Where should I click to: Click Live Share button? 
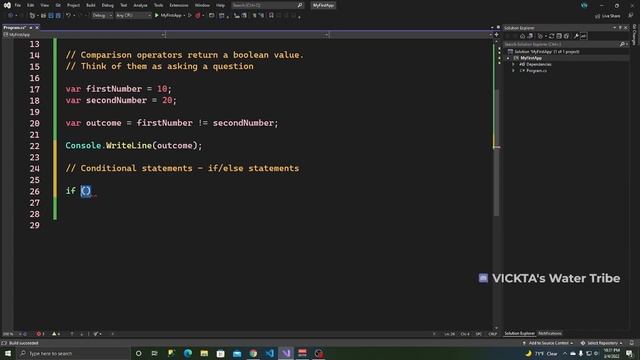[x=608, y=16]
